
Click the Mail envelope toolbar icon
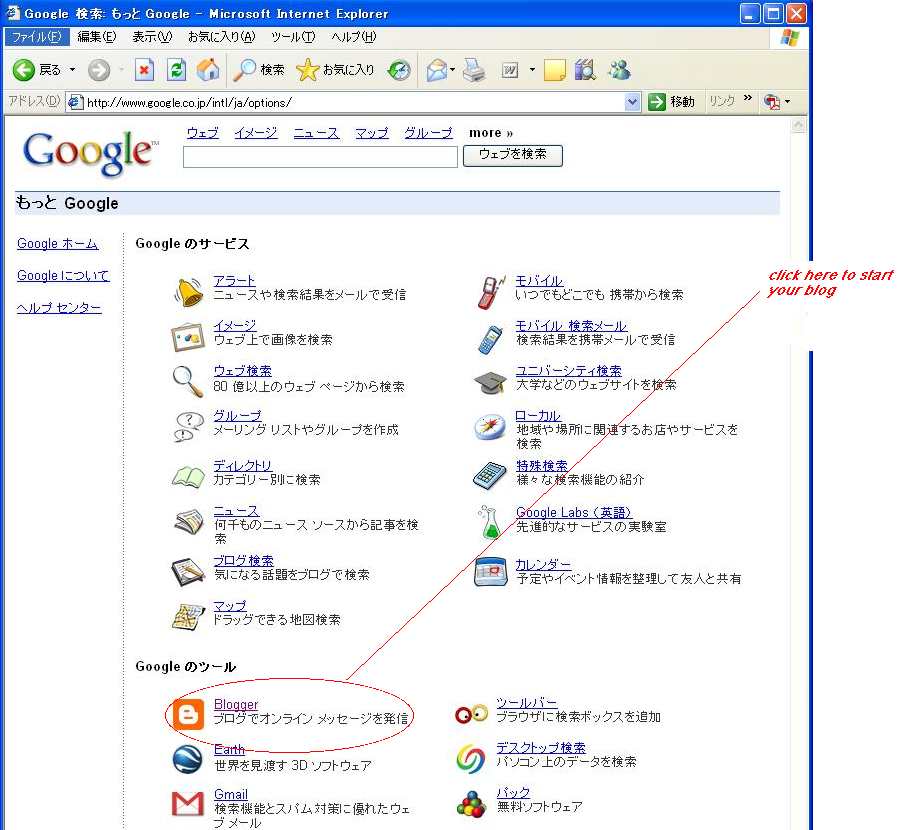(437, 70)
